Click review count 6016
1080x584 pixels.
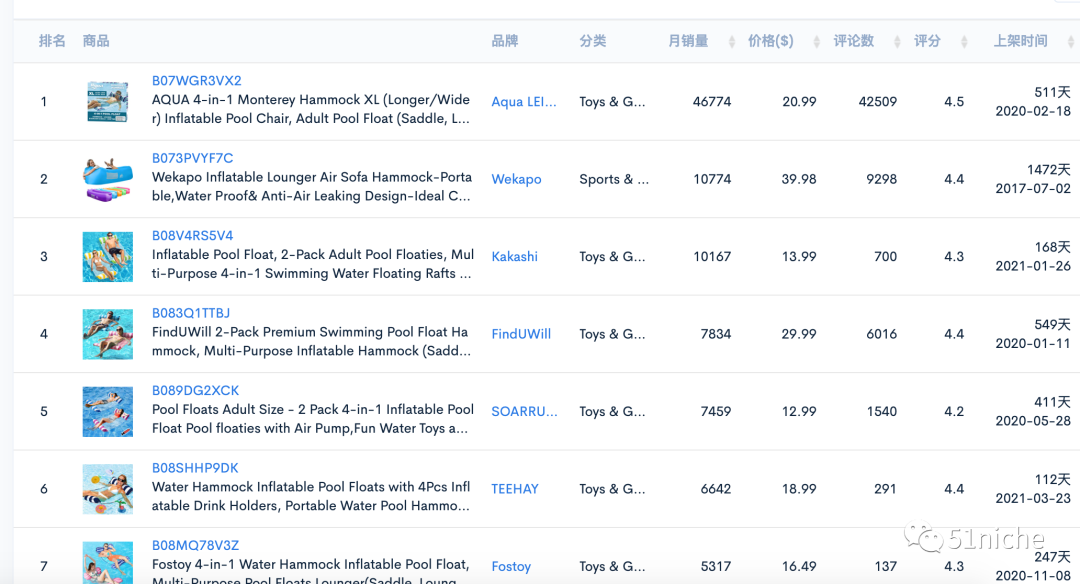point(882,334)
